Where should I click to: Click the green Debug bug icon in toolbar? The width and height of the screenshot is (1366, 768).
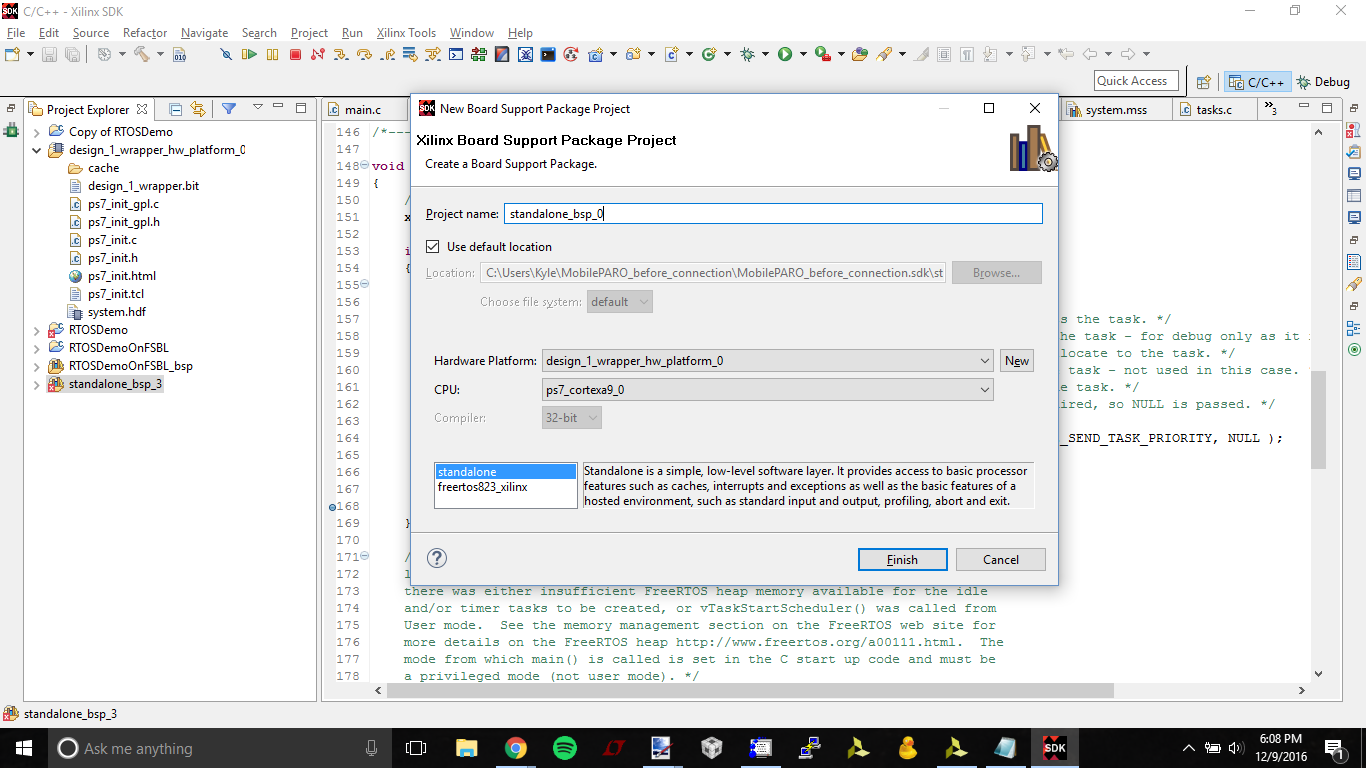pos(747,54)
